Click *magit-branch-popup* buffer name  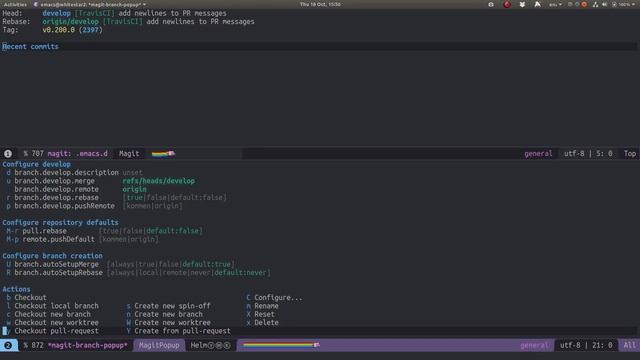(x=87, y=345)
